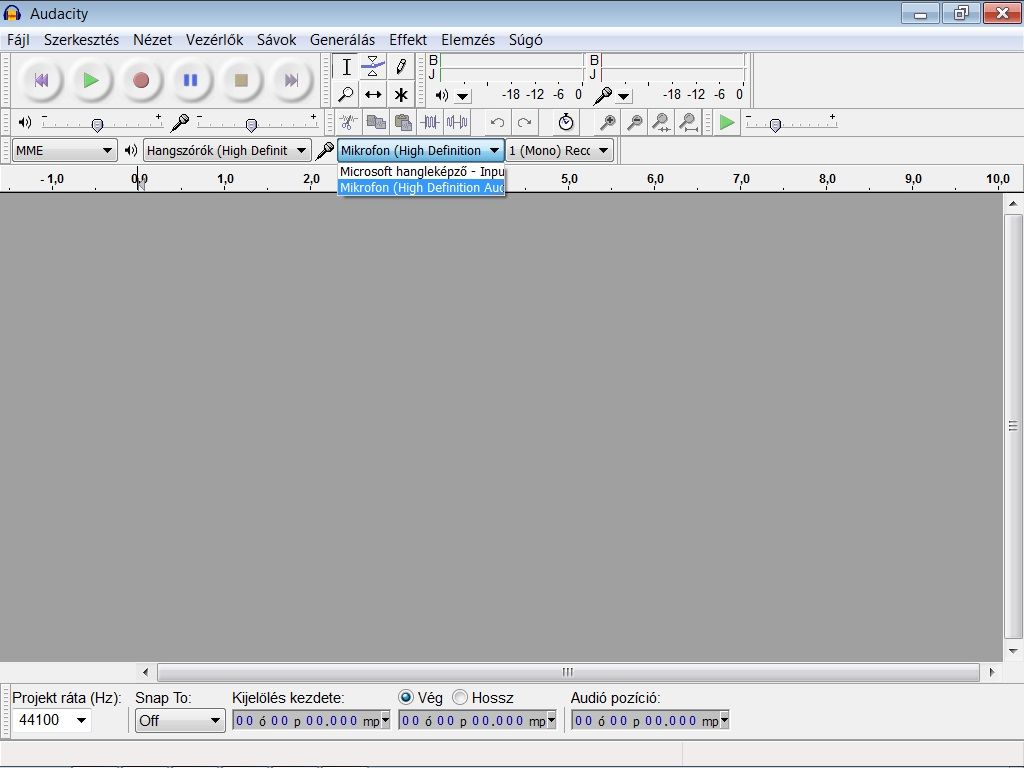The height and width of the screenshot is (768, 1024).
Task: Open the 1 (Mono) channels dropdown
Action: tap(560, 150)
